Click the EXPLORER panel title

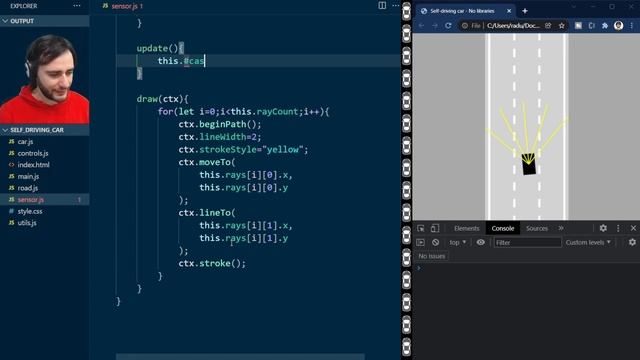tap(24, 6)
